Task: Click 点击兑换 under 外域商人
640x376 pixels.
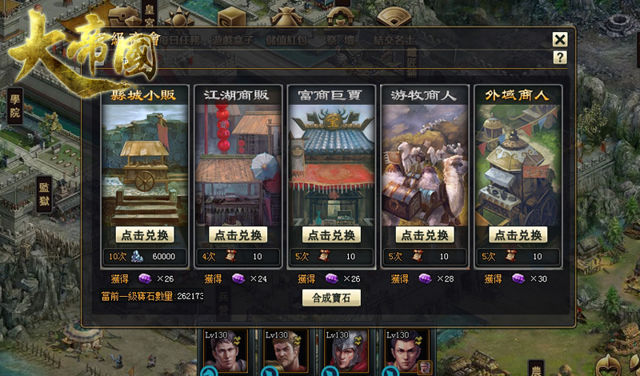Action: pos(518,235)
